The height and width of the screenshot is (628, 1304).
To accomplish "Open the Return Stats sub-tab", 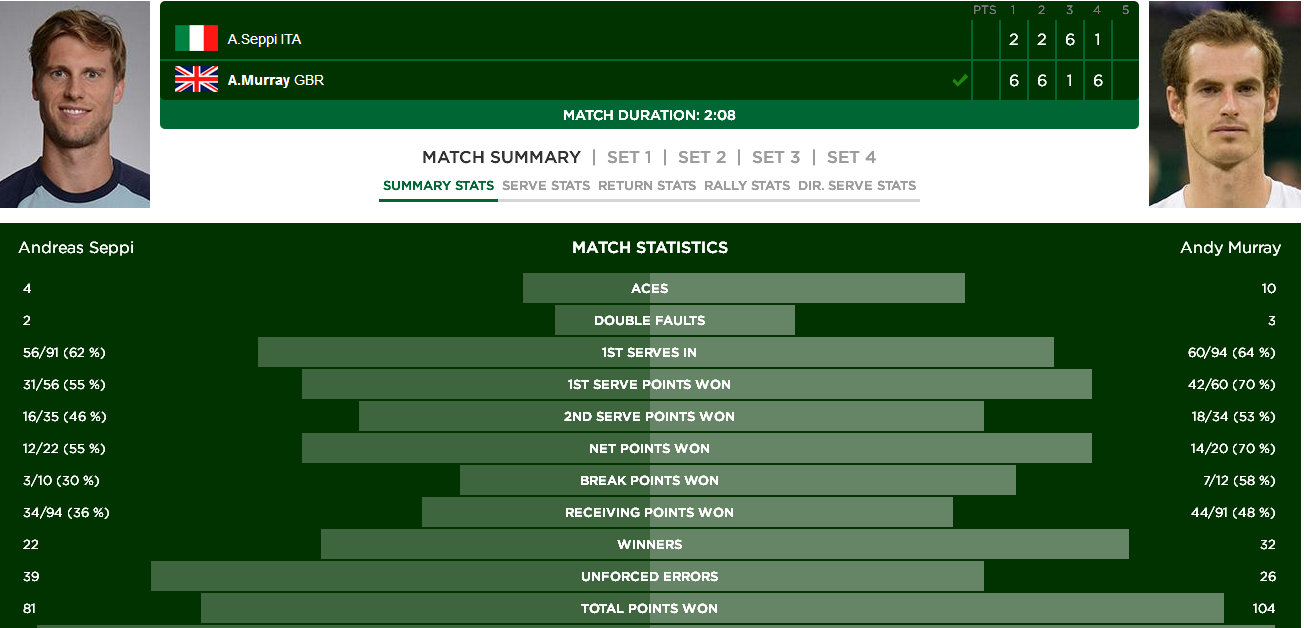I will pos(647,185).
